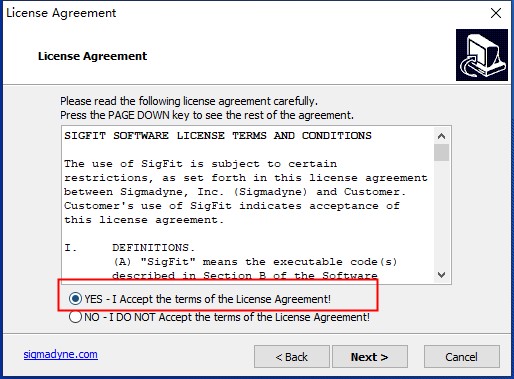514x379 pixels.
Task: Click the bold License Agreement header
Action: (92, 56)
